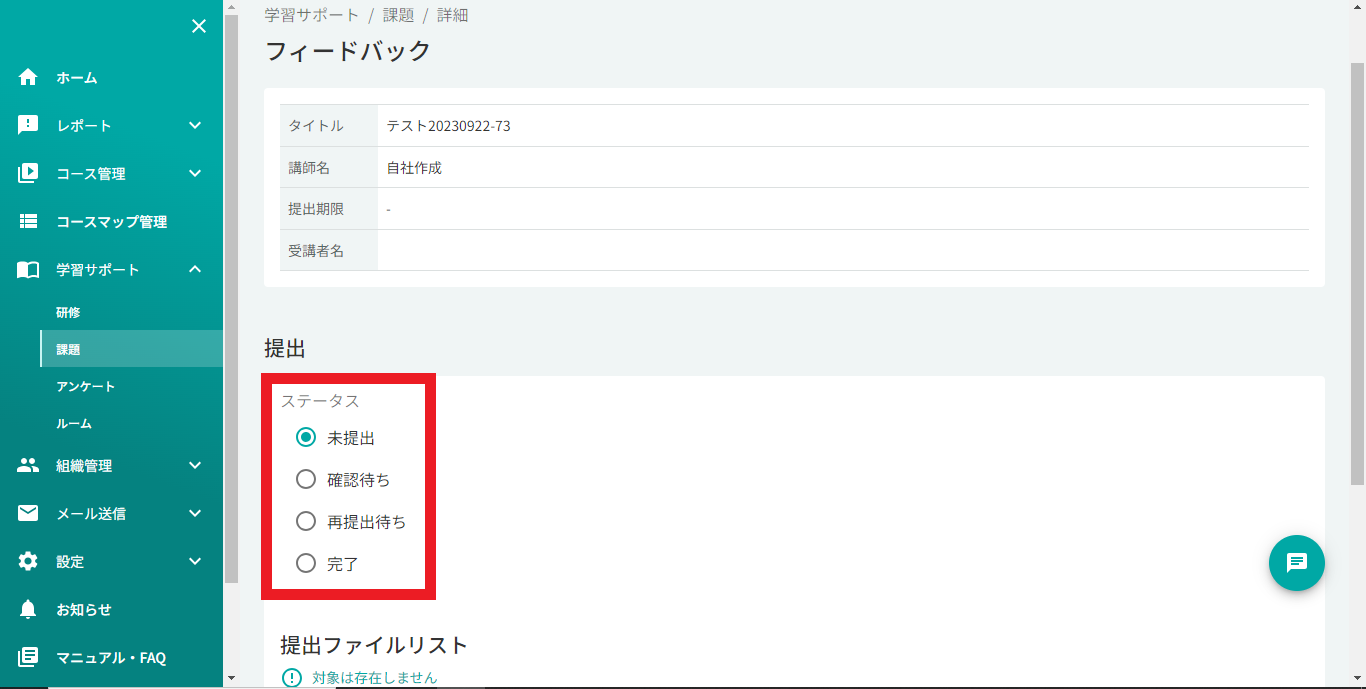Click the マニュアル・FAQ document icon
Screen dimensions: 1366x689
[x=28, y=657]
